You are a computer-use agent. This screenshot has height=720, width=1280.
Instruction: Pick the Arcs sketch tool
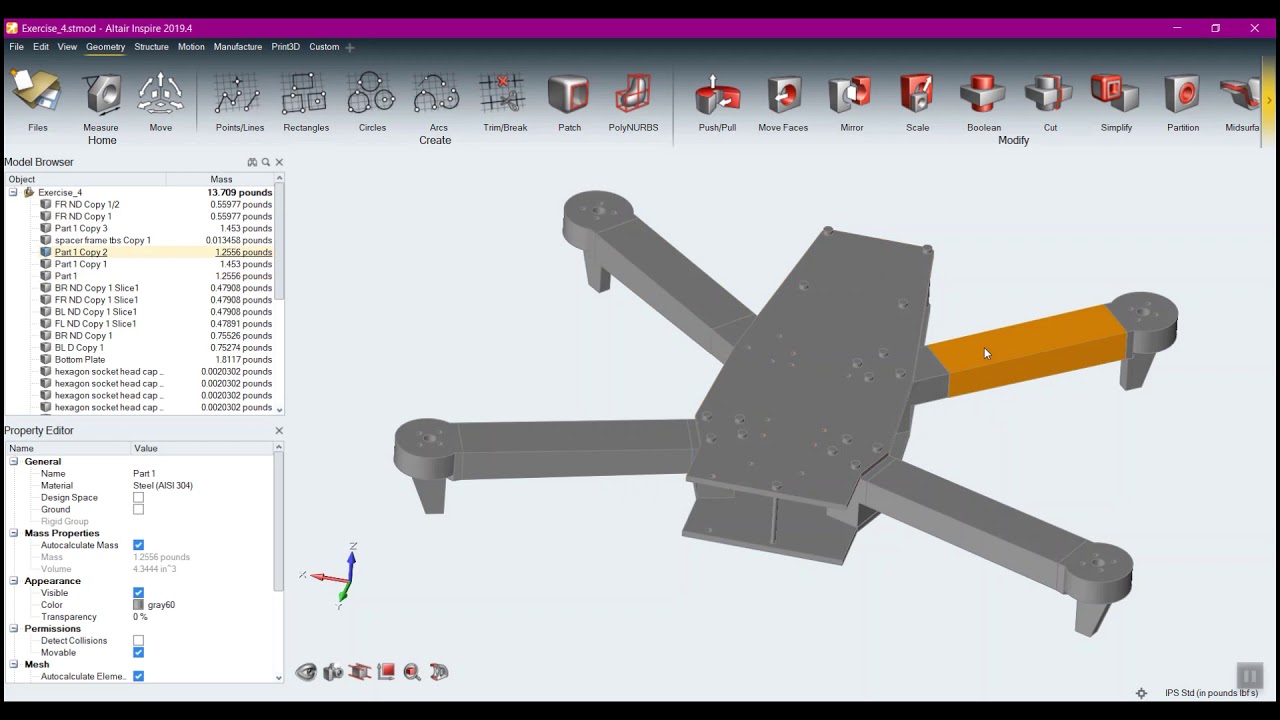pyautogui.click(x=437, y=101)
